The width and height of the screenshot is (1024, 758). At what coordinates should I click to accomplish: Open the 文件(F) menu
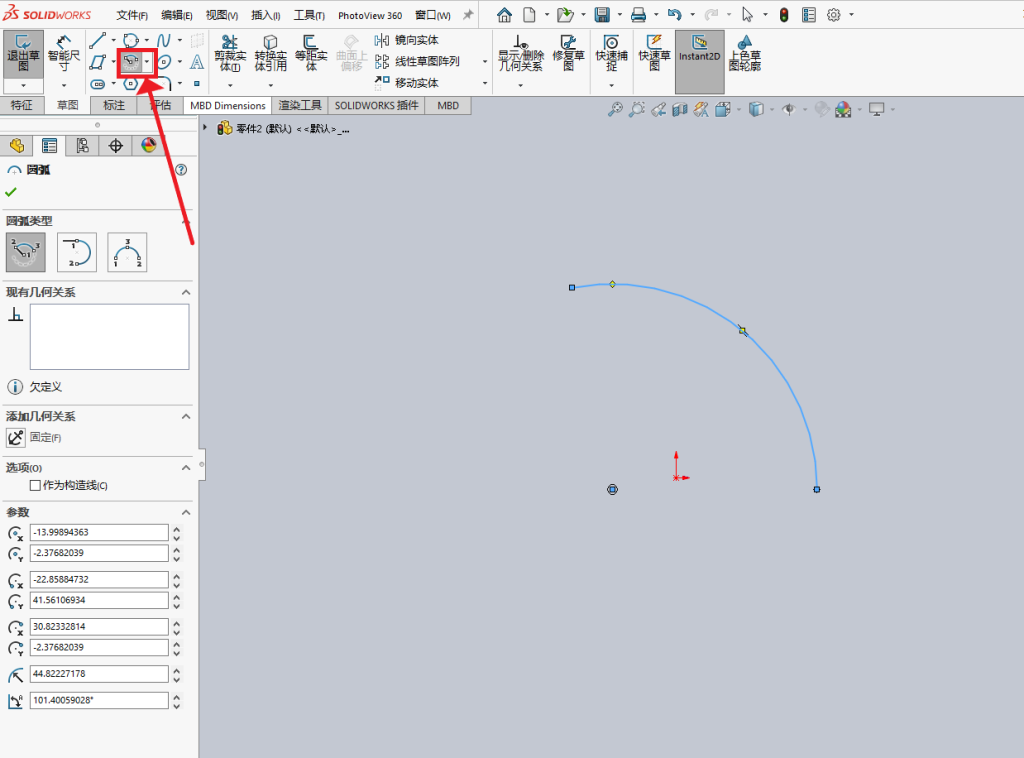(x=132, y=15)
